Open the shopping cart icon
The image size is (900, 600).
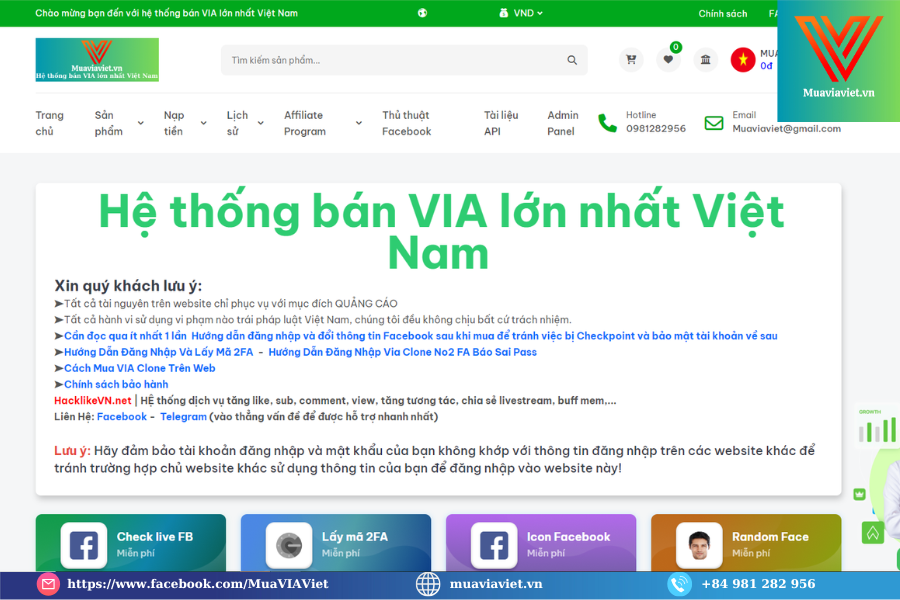(x=631, y=60)
